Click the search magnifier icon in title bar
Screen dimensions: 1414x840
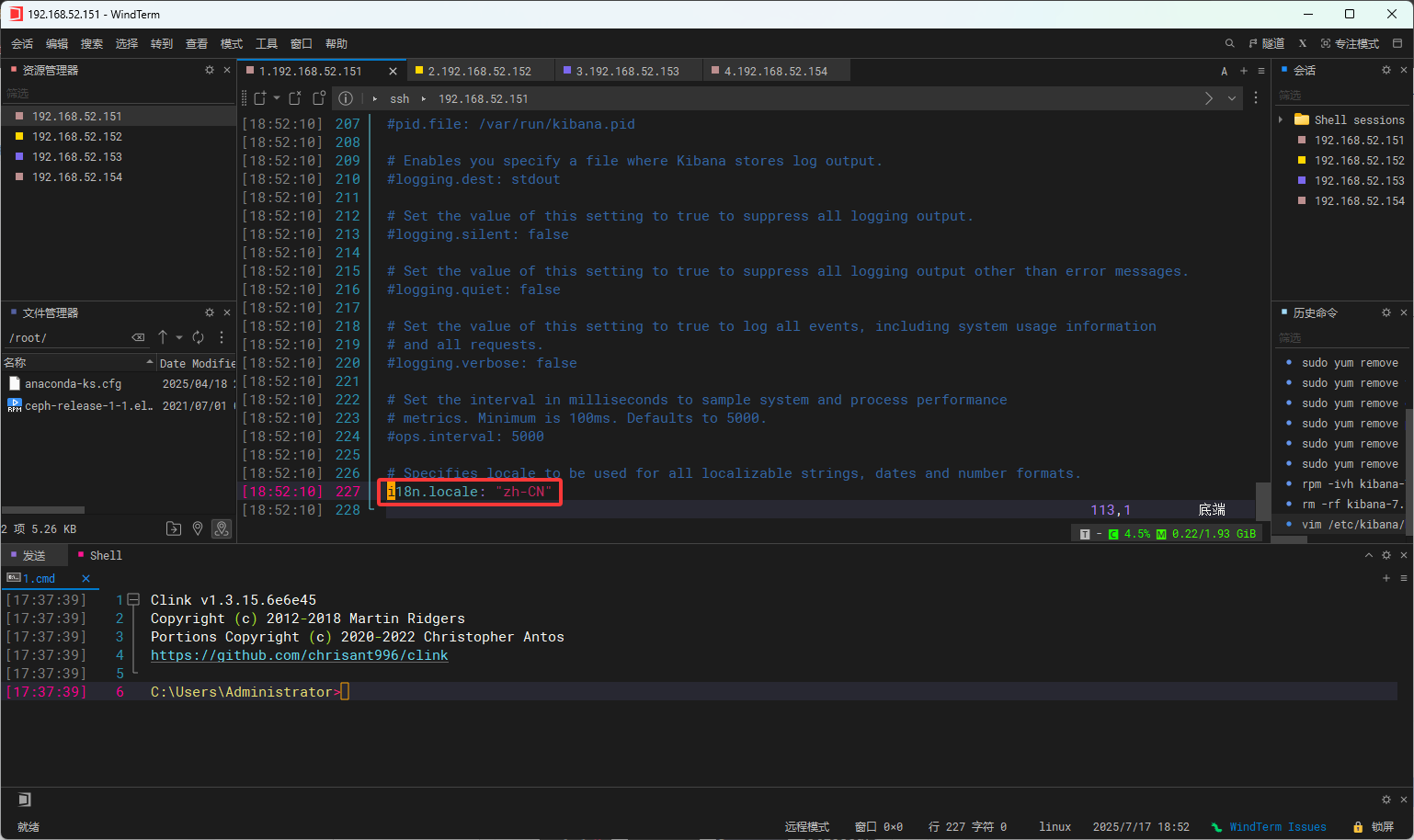pyautogui.click(x=1229, y=43)
